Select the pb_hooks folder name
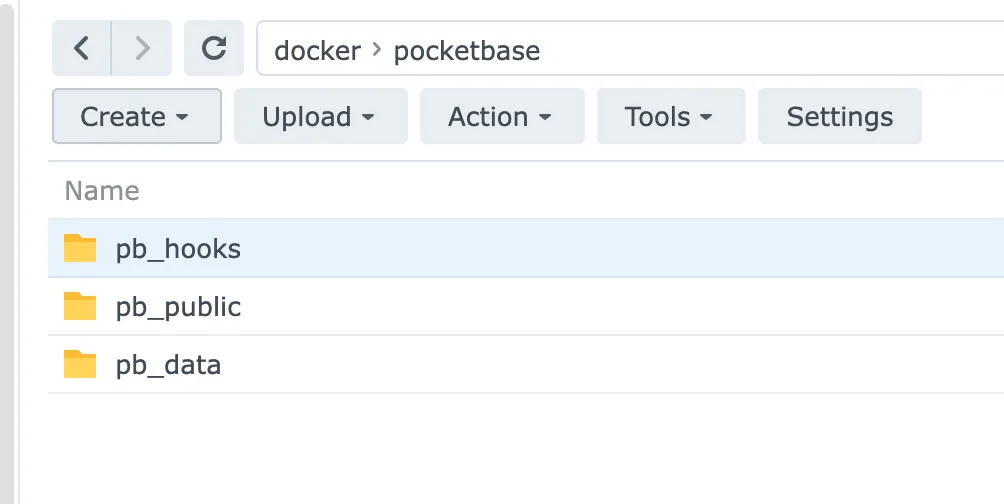1004x504 pixels. tap(178, 249)
